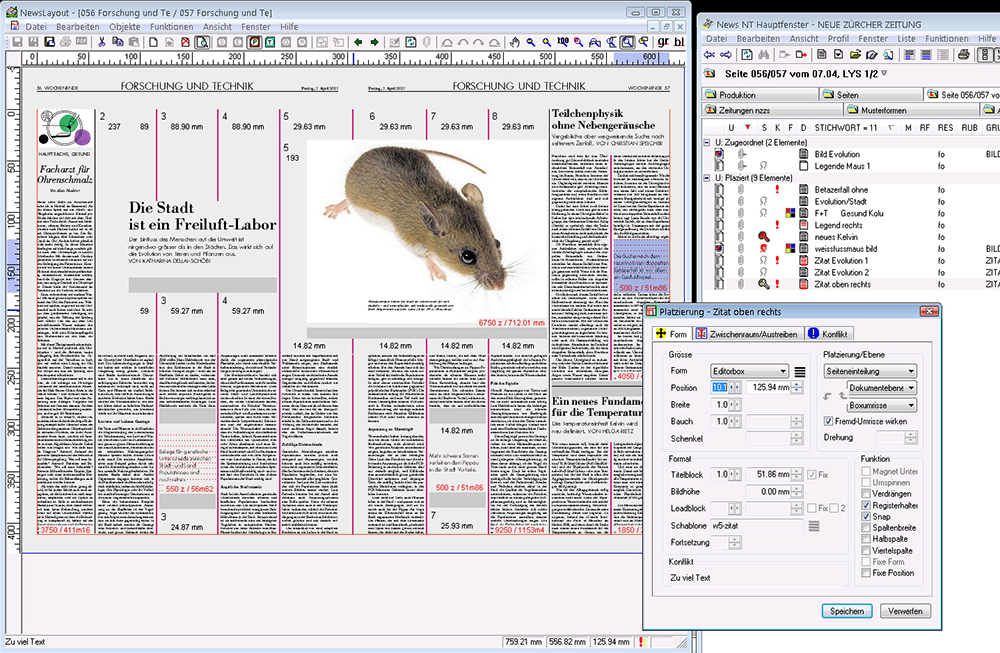Open the Dokumentebene dropdown
Viewport: 1000px width, 653px height.
pyautogui.click(x=882, y=388)
